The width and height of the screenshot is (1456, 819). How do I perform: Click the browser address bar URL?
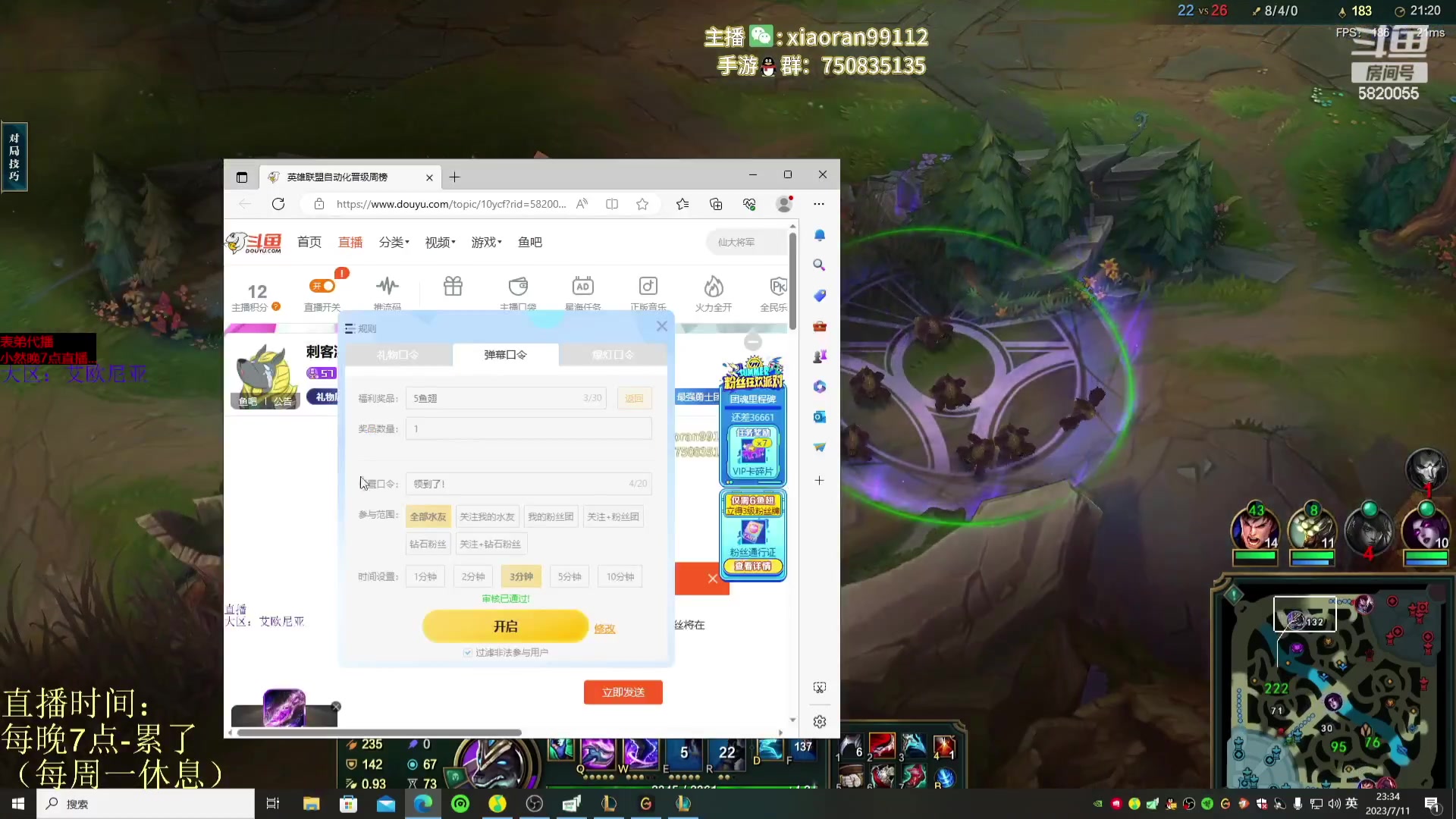[x=451, y=204]
